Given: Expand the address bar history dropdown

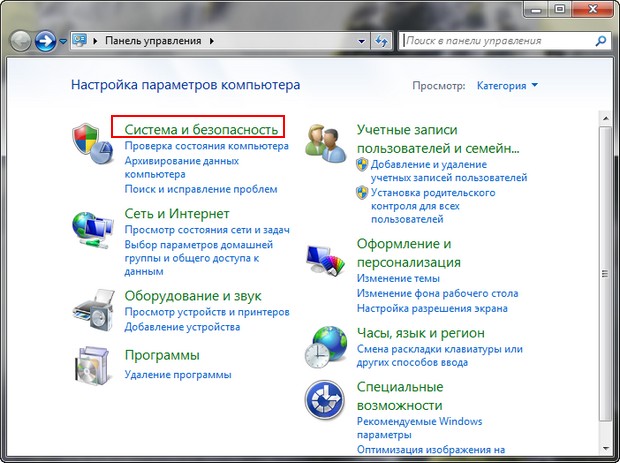Looking at the screenshot, I should (x=361, y=41).
